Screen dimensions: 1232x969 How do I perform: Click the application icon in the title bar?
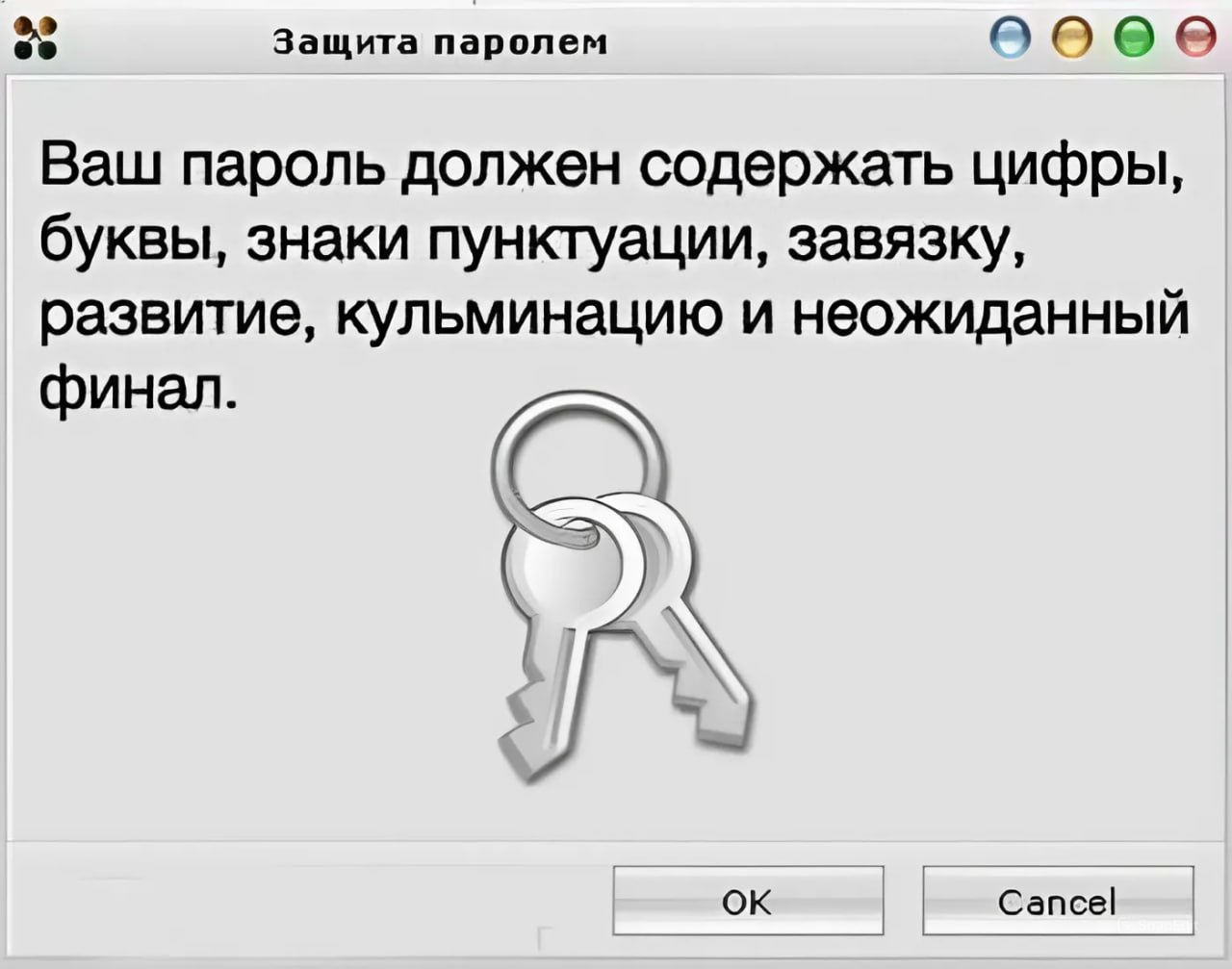coord(36,42)
